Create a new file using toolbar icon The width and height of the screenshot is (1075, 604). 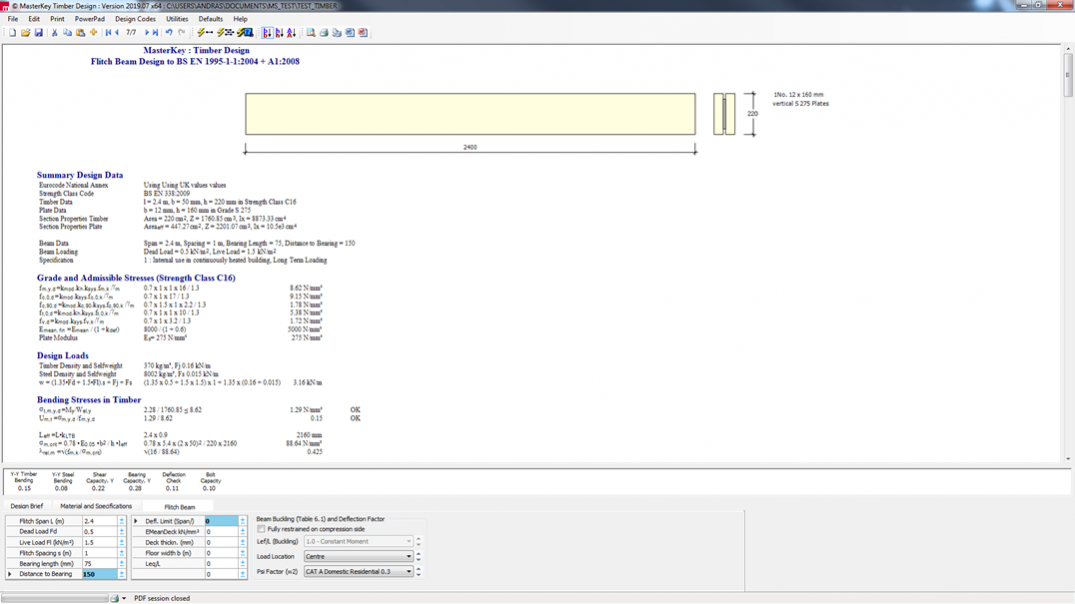(x=12, y=33)
